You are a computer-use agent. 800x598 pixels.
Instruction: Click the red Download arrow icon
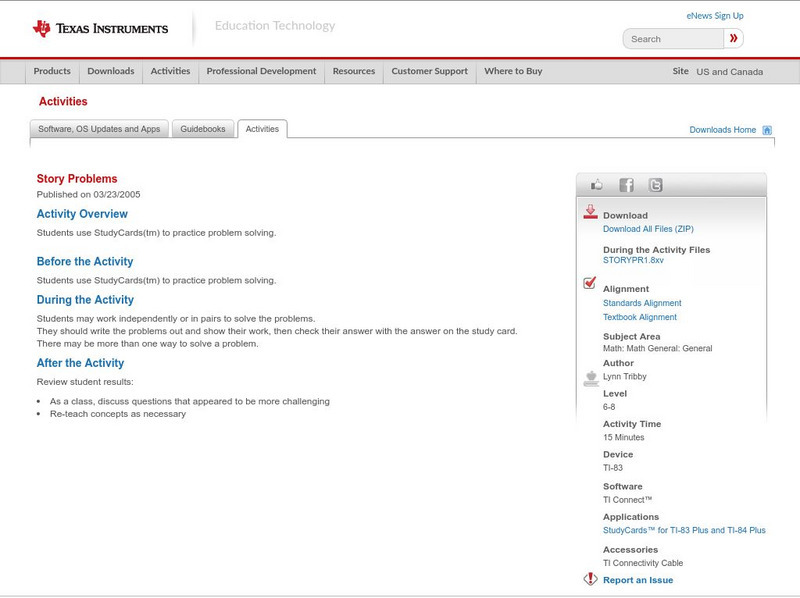[x=590, y=212]
